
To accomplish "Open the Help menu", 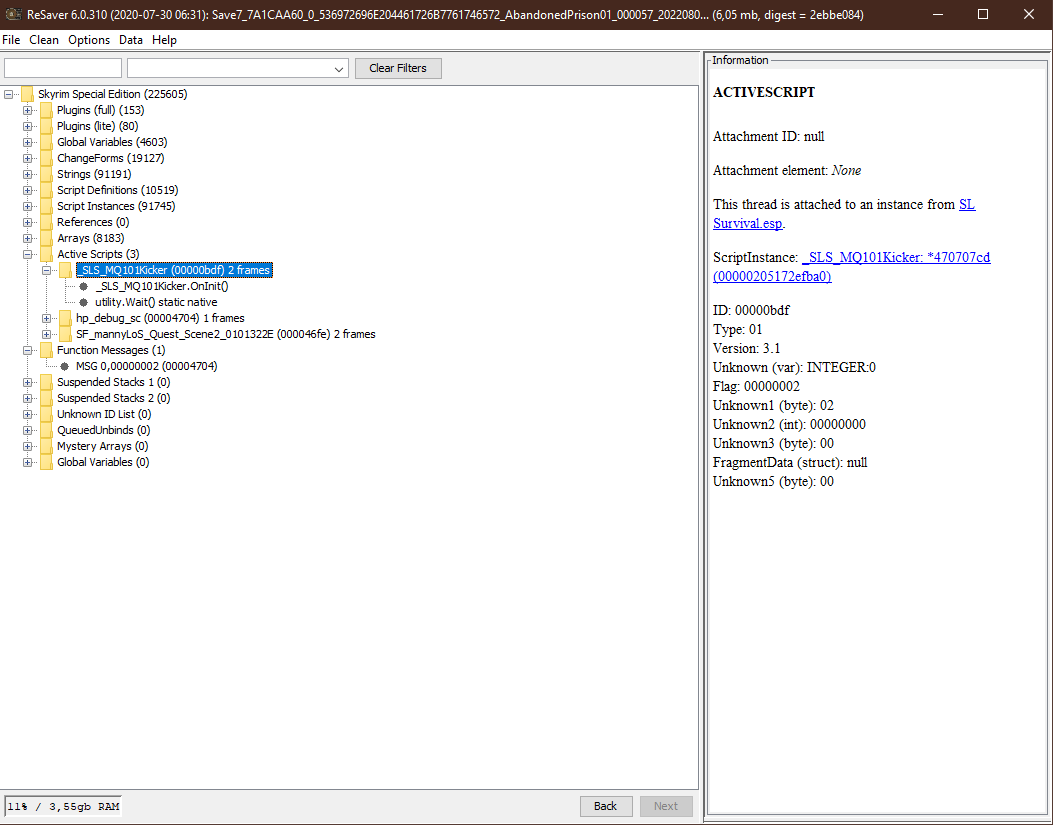I will (x=165, y=40).
